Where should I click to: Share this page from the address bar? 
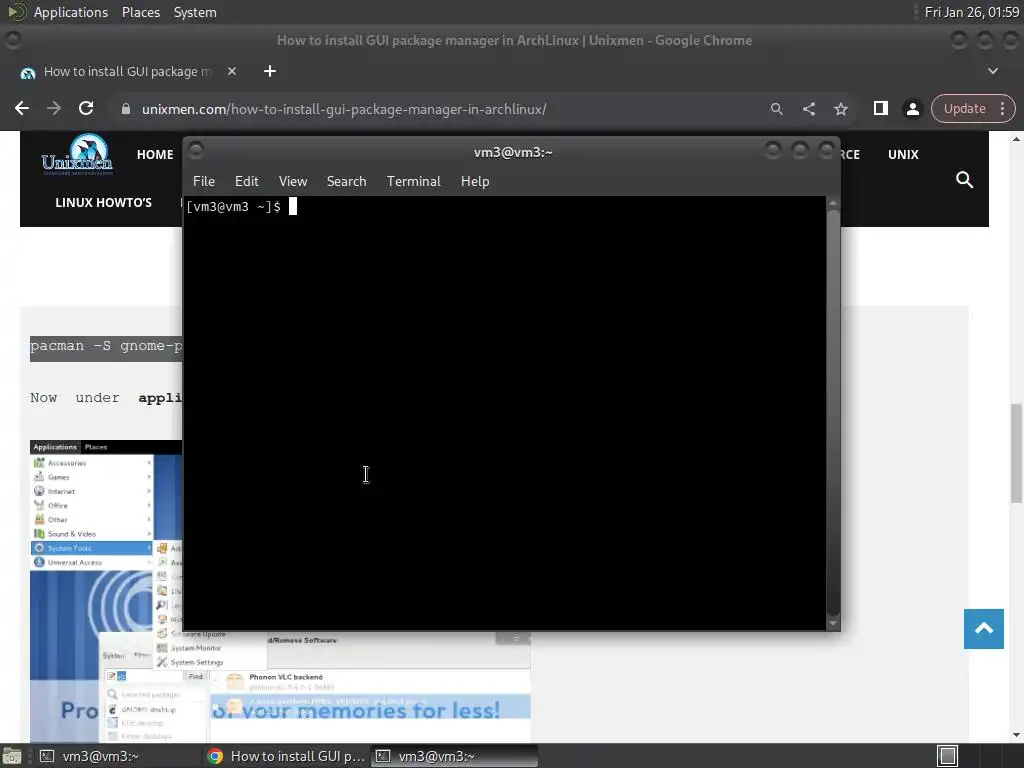(808, 109)
